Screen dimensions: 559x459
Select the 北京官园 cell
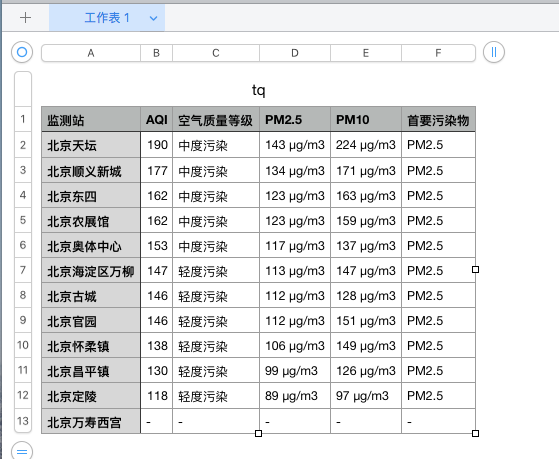pos(91,320)
